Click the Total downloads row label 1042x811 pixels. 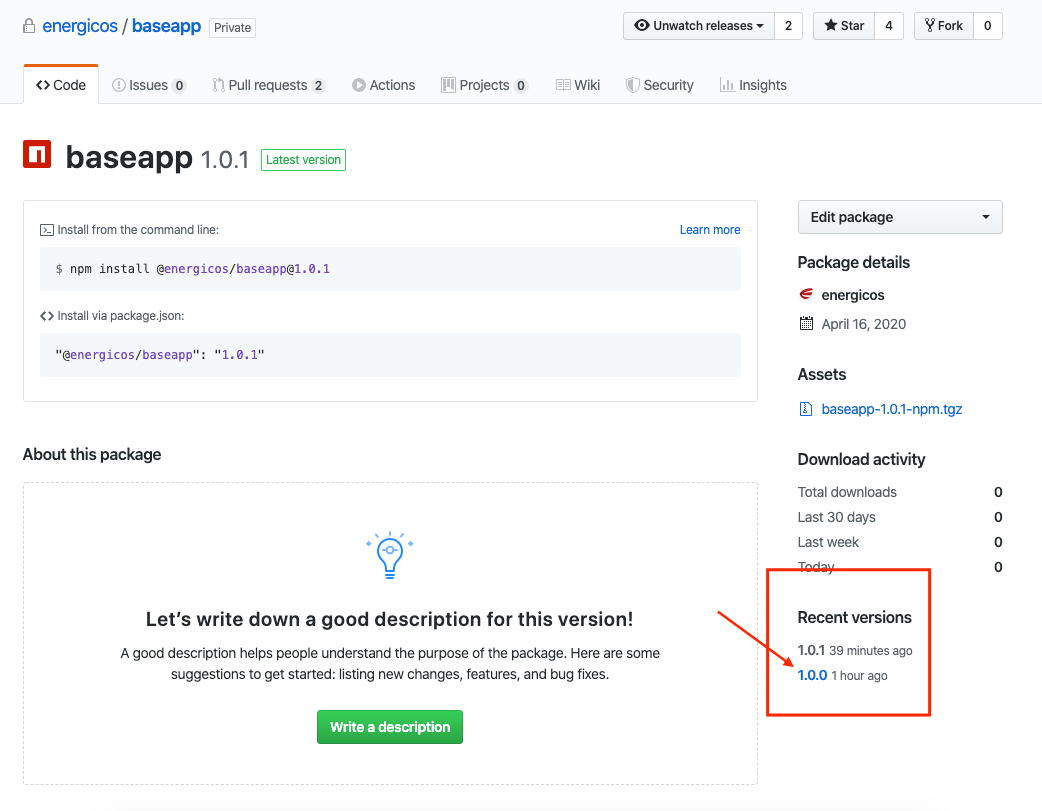click(x=847, y=492)
